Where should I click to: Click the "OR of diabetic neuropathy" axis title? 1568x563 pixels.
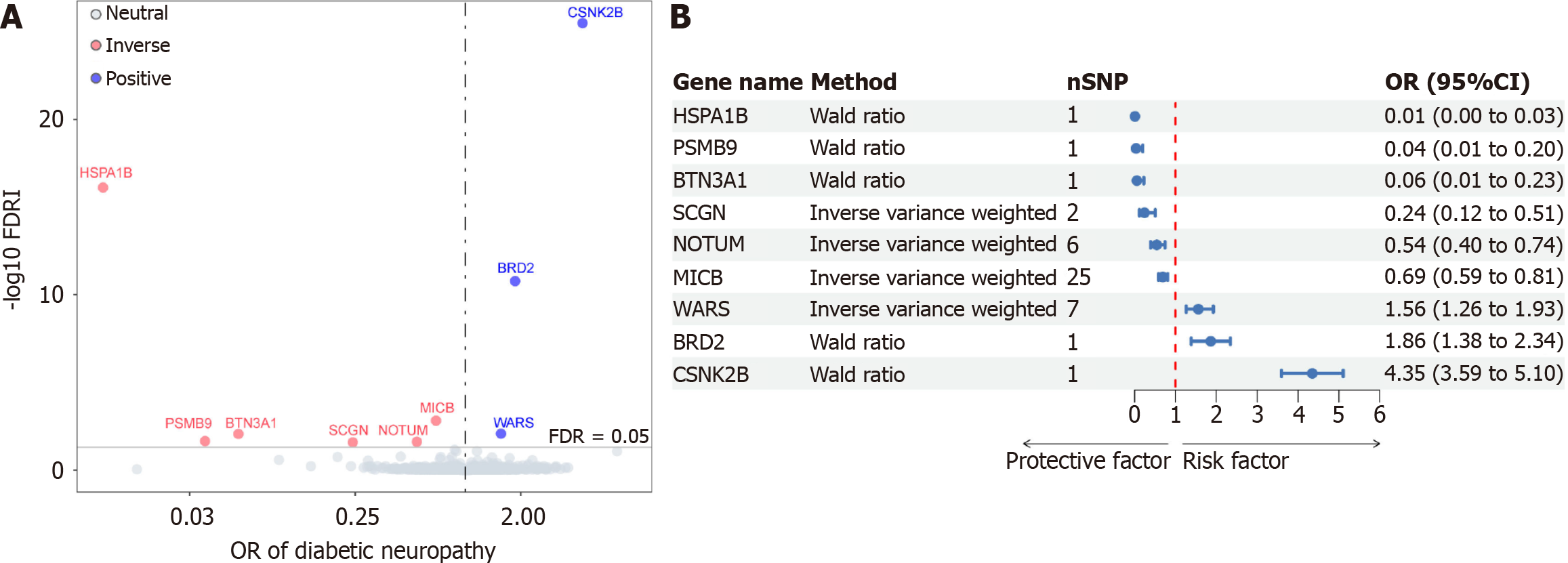(x=363, y=550)
